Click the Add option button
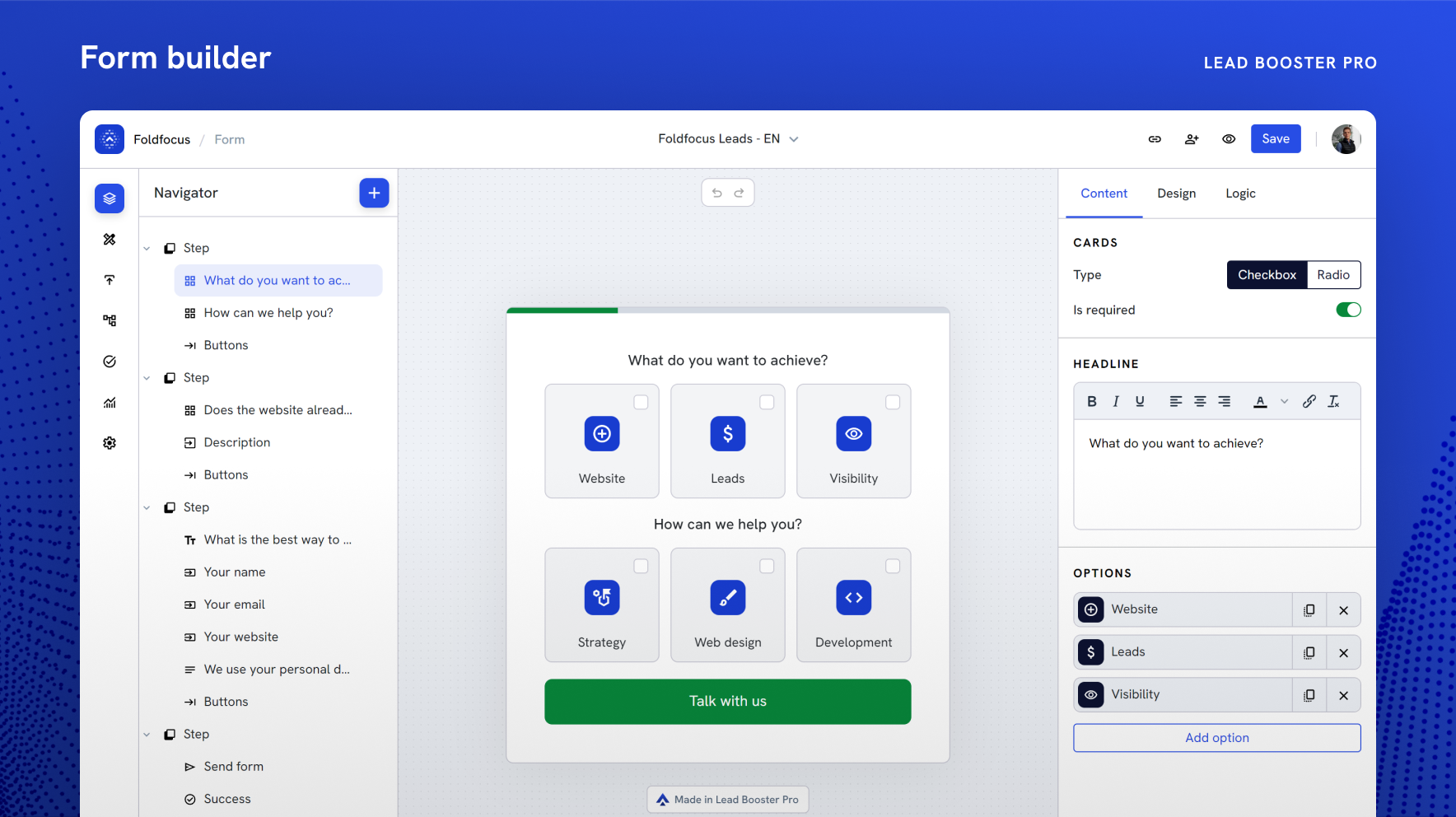The width and height of the screenshot is (1456, 817). 1216,737
